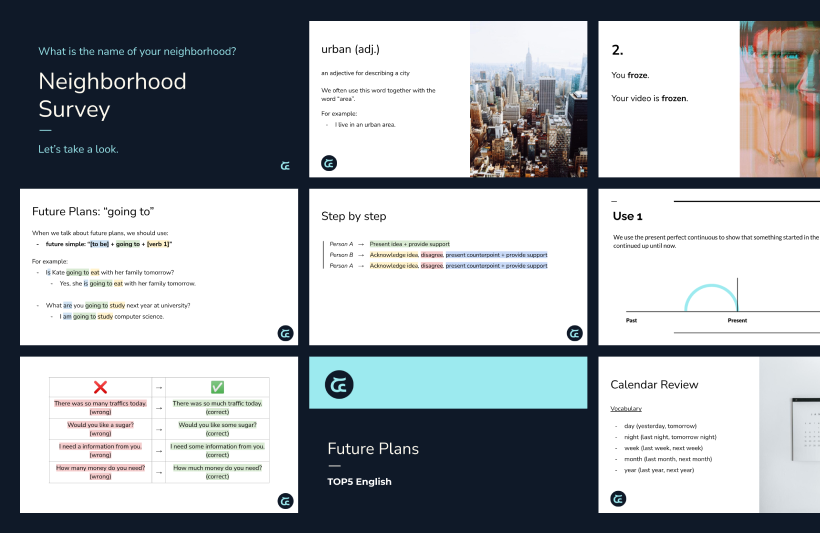This screenshot has width=820, height=533.
Task: Click the "Present" label on the timeline
Action: 737,322
